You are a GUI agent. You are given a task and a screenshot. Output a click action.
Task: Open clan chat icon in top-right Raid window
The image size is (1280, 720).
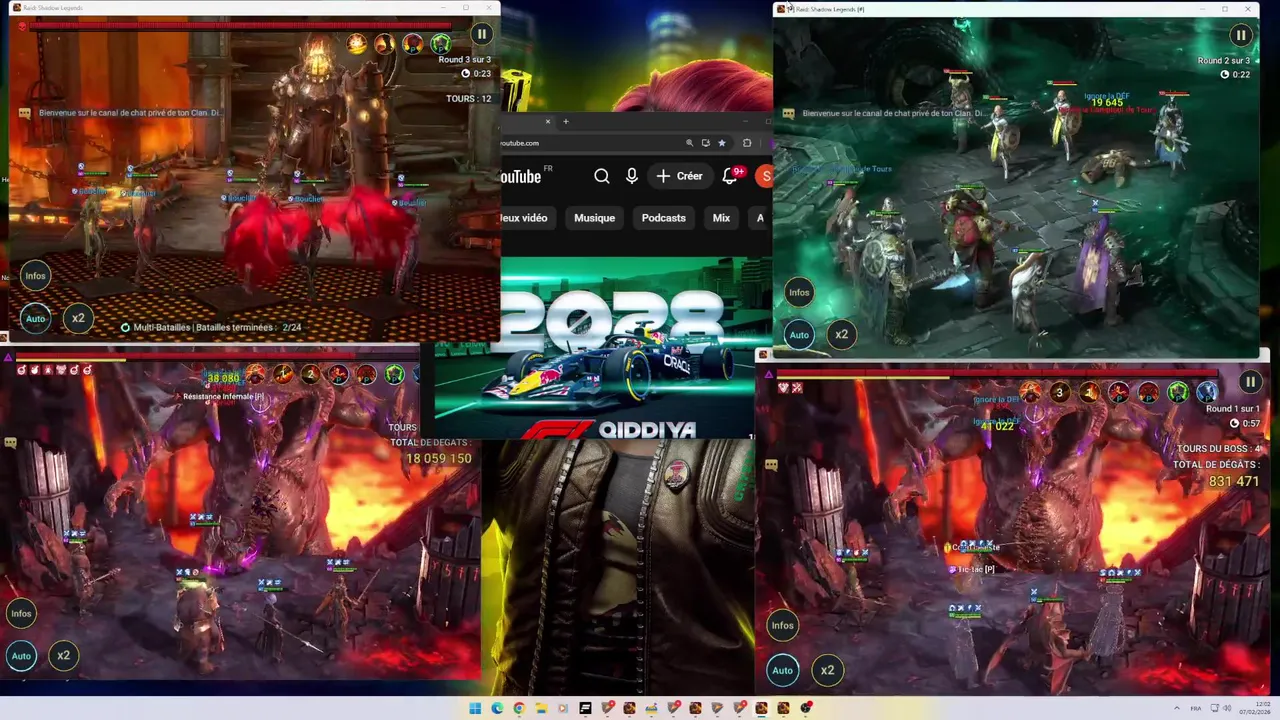pyautogui.click(x=789, y=114)
